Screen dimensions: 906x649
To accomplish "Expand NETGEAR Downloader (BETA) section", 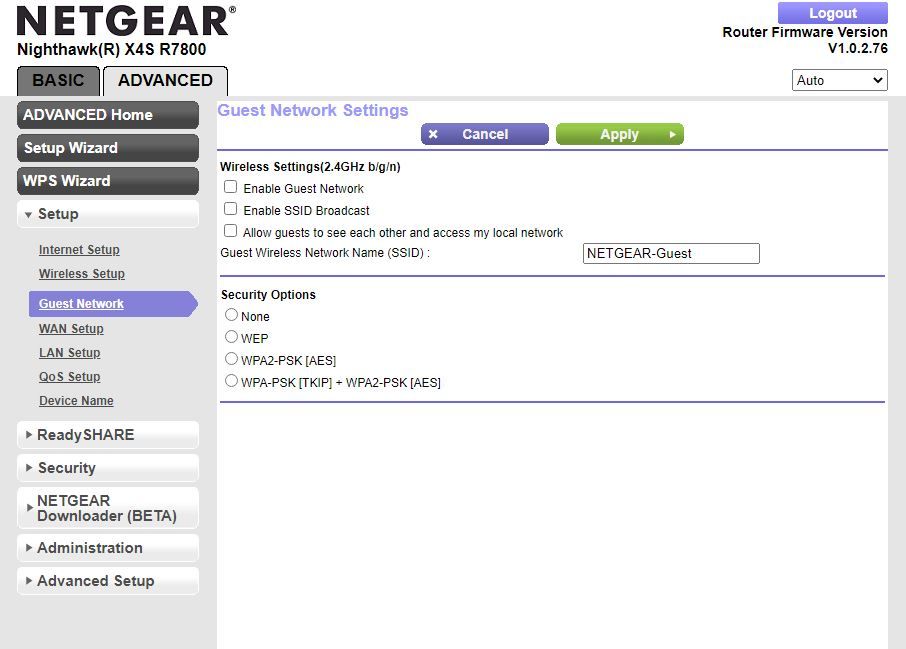I will 108,508.
